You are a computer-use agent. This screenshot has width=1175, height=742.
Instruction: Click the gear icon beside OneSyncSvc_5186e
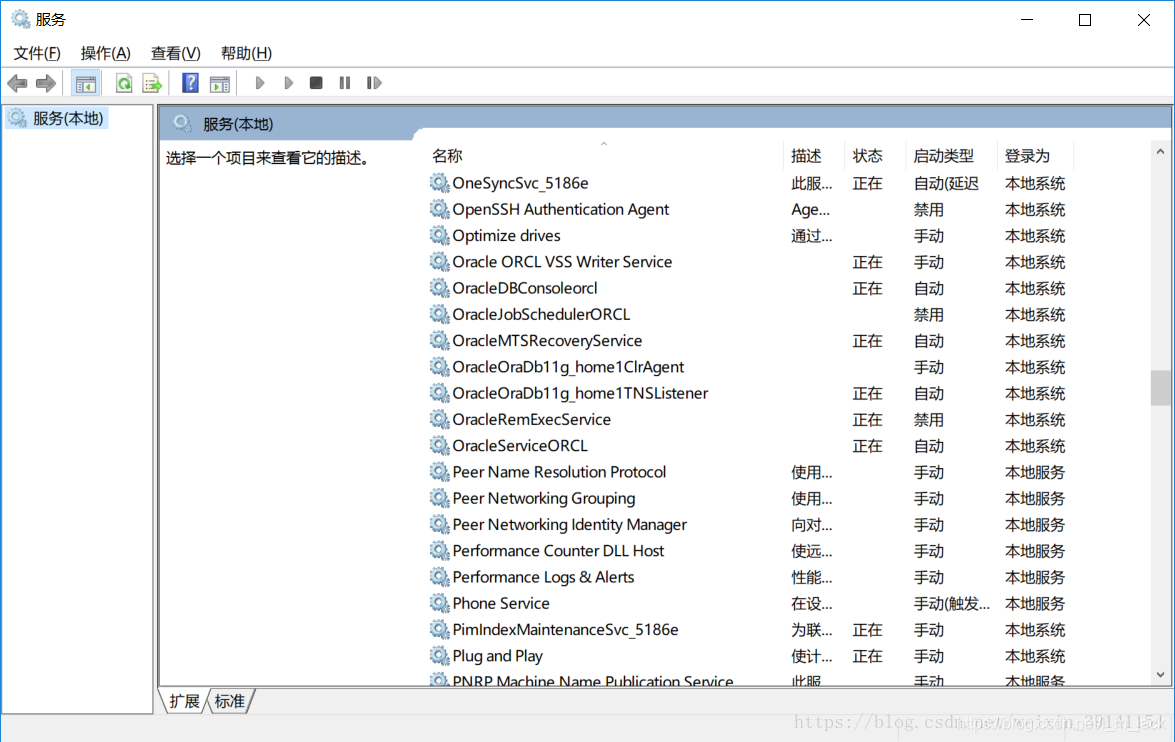[x=439, y=183]
